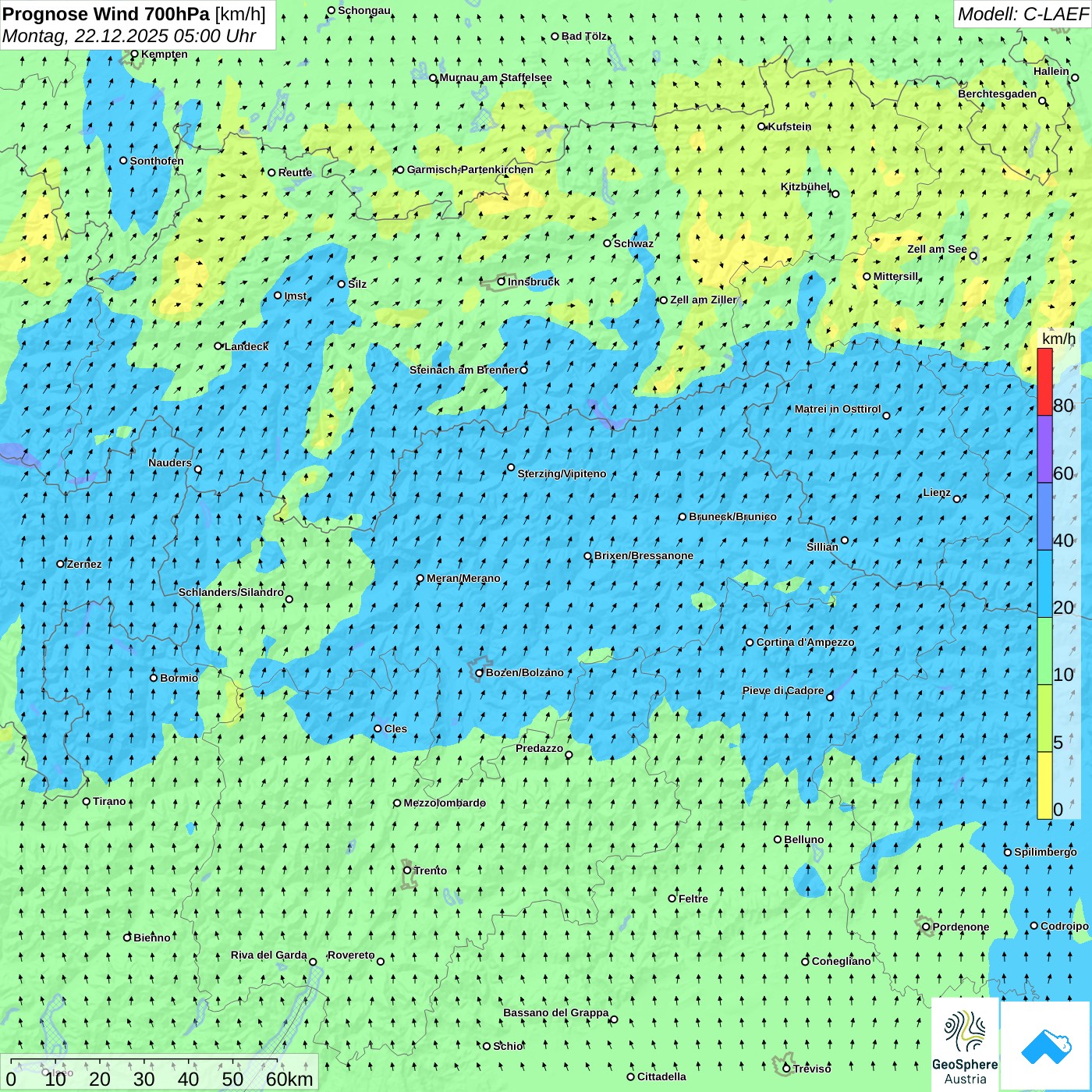Click the Bormio label
Screen dimensions: 1092x1092
coord(179,678)
